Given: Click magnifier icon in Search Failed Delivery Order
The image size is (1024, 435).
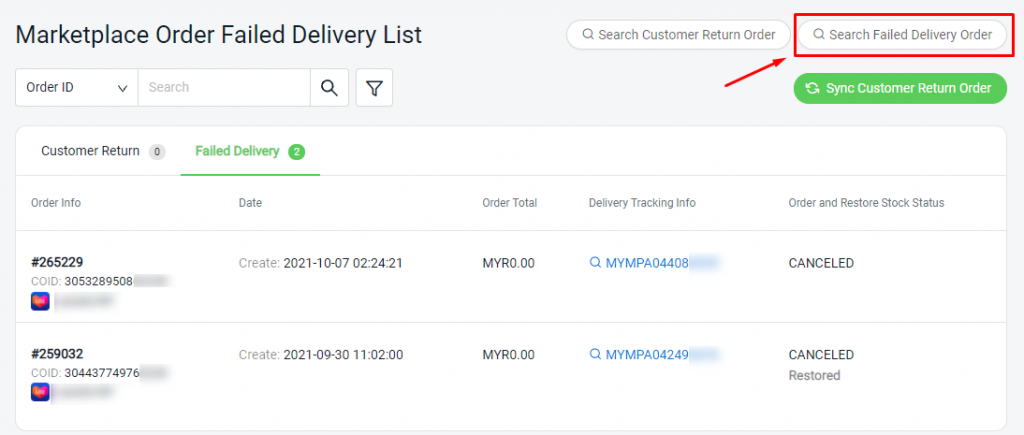Looking at the screenshot, I should pyautogui.click(x=819, y=35).
